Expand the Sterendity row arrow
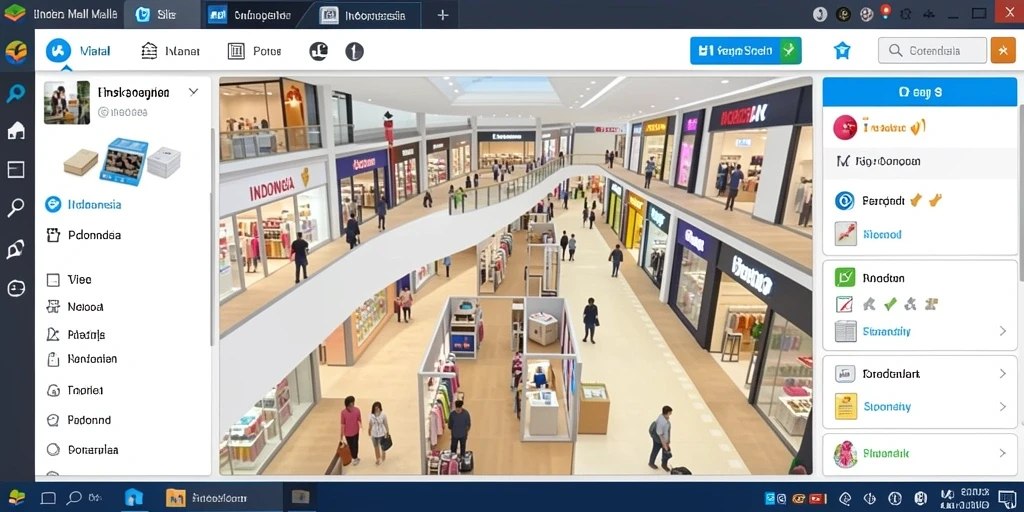The width and height of the screenshot is (1024, 512). [1003, 331]
